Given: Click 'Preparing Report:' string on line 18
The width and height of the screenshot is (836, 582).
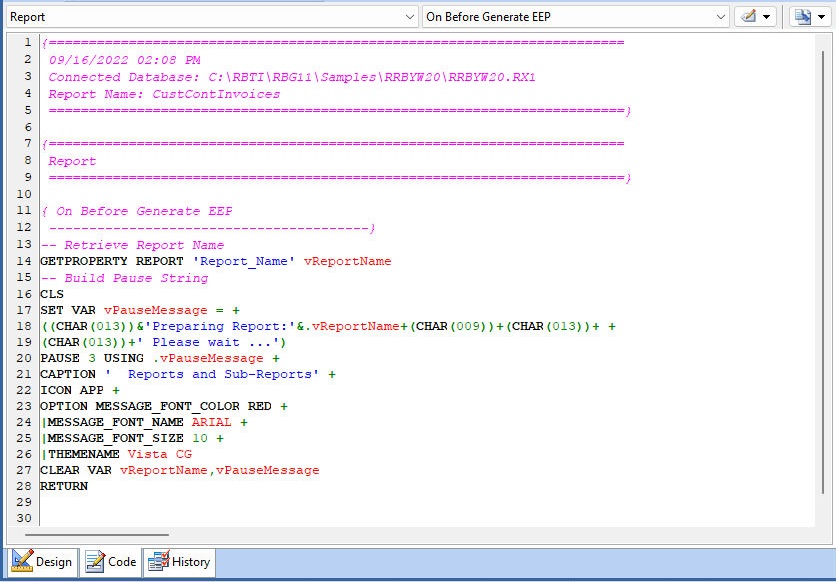Looking at the screenshot, I should click(x=220, y=326).
